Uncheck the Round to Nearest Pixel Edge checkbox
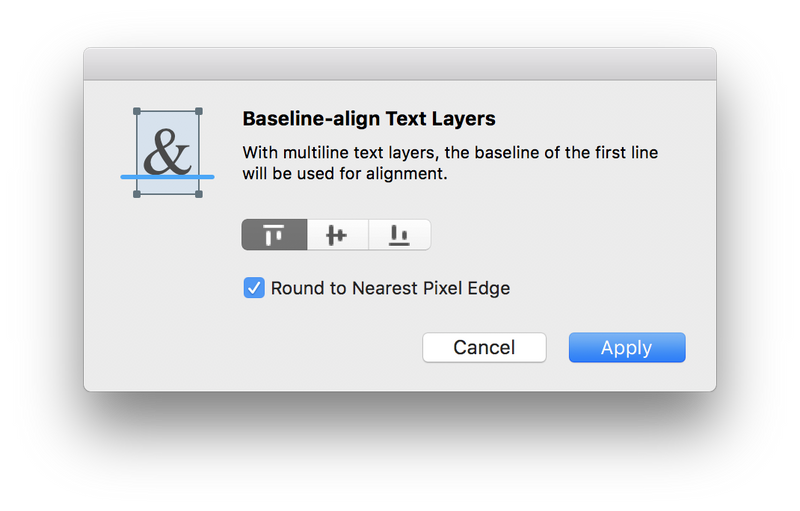This screenshot has height=511, width=800. pyautogui.click(x=254, y=288)
